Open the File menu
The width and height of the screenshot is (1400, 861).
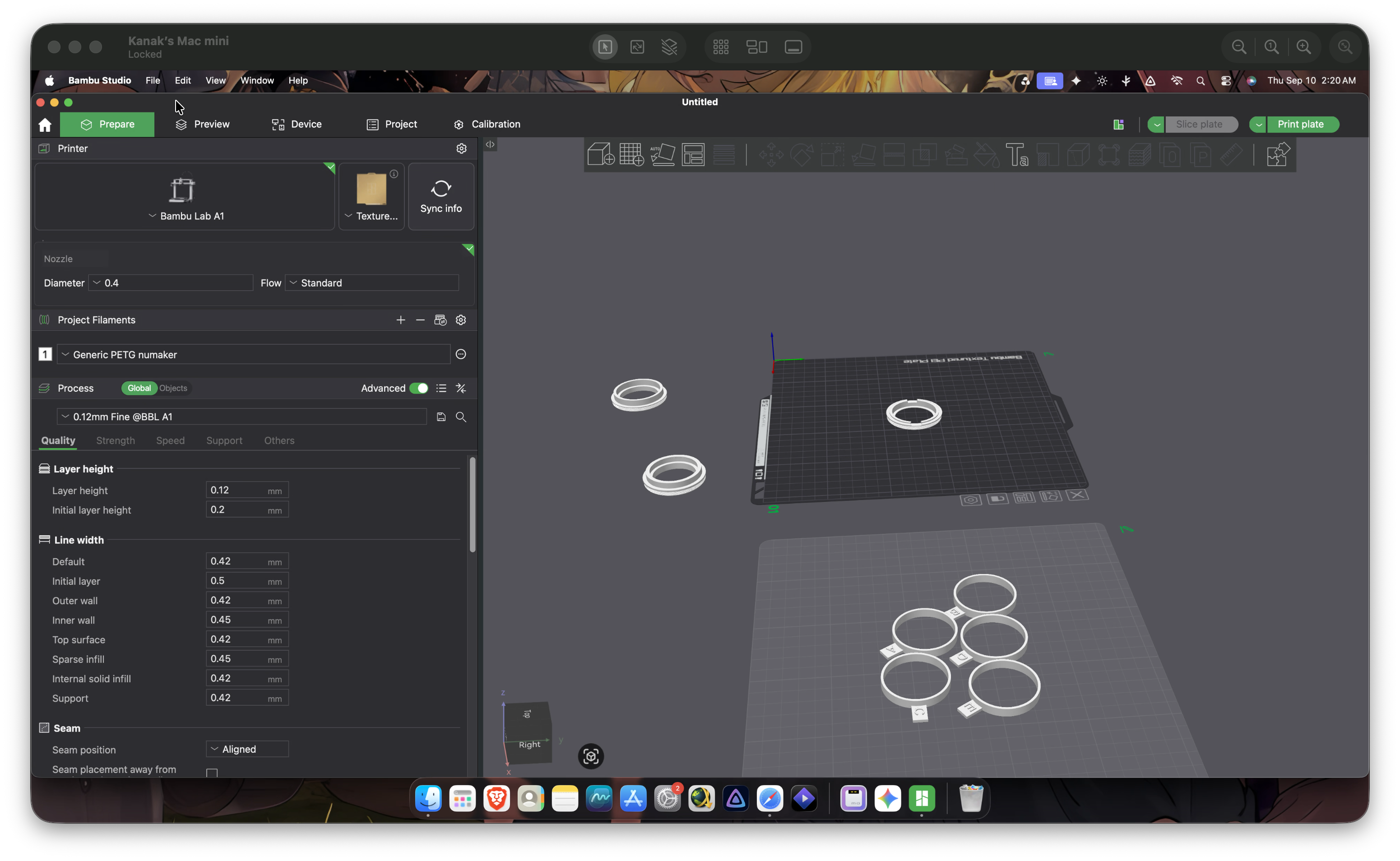pos(153,80)
